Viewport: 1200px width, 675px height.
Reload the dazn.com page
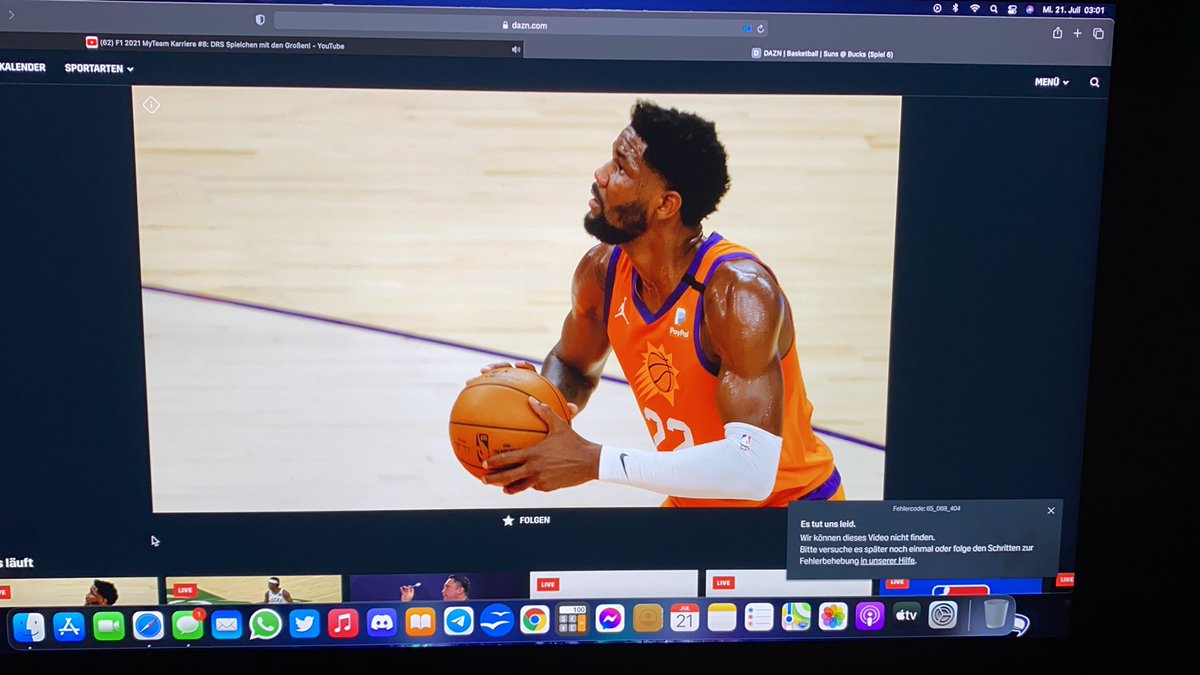point(760,28)
